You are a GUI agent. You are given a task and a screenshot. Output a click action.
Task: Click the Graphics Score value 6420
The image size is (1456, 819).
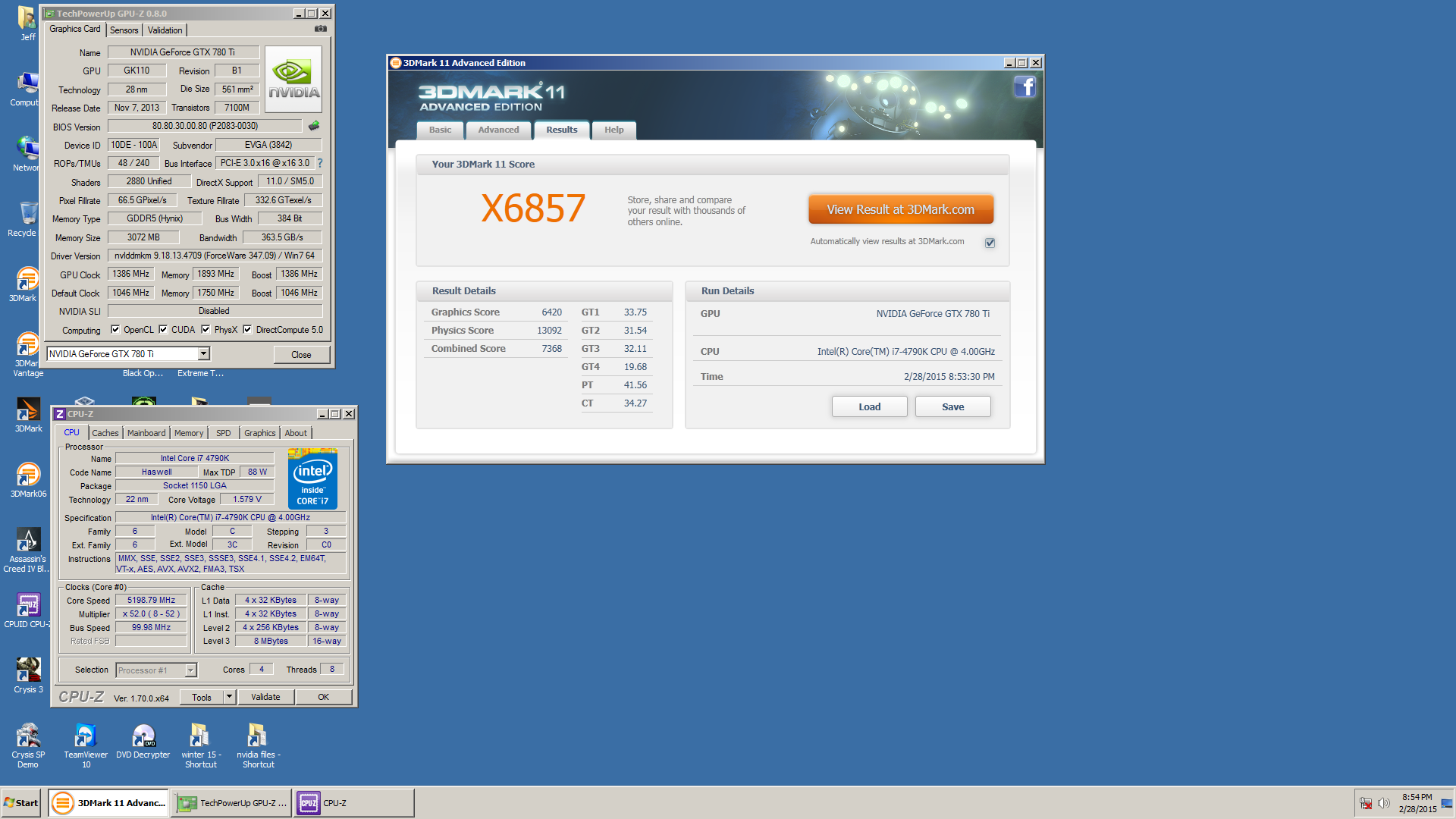[x=551, y=312]
